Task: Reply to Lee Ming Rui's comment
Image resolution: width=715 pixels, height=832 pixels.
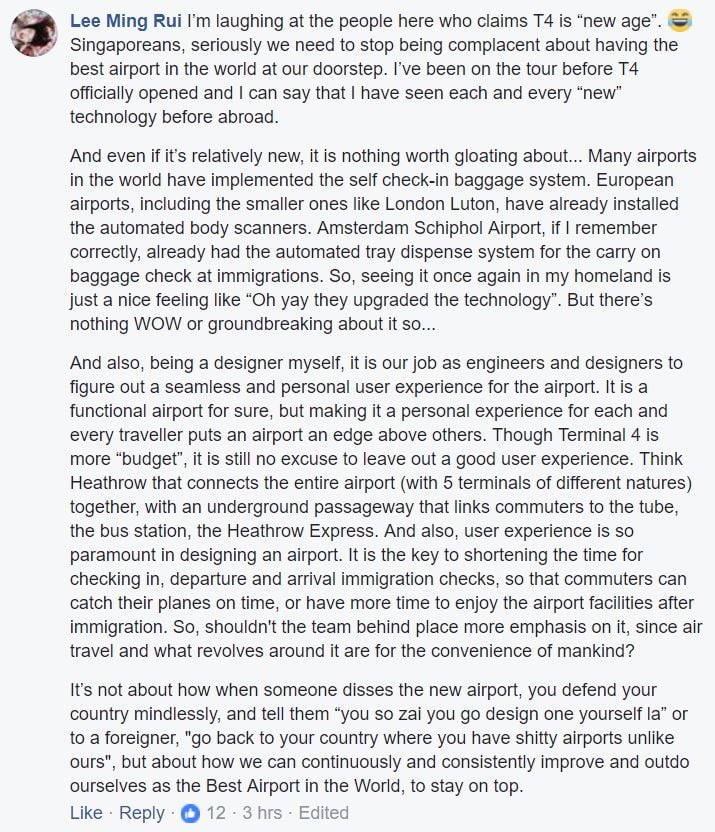Action: pos(142,813)
